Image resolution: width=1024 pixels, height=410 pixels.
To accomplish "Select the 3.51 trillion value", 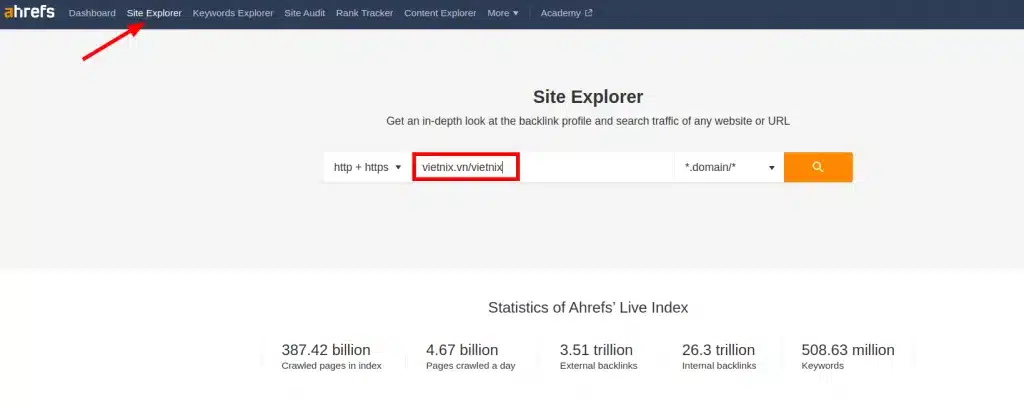I will coord(596,350).
